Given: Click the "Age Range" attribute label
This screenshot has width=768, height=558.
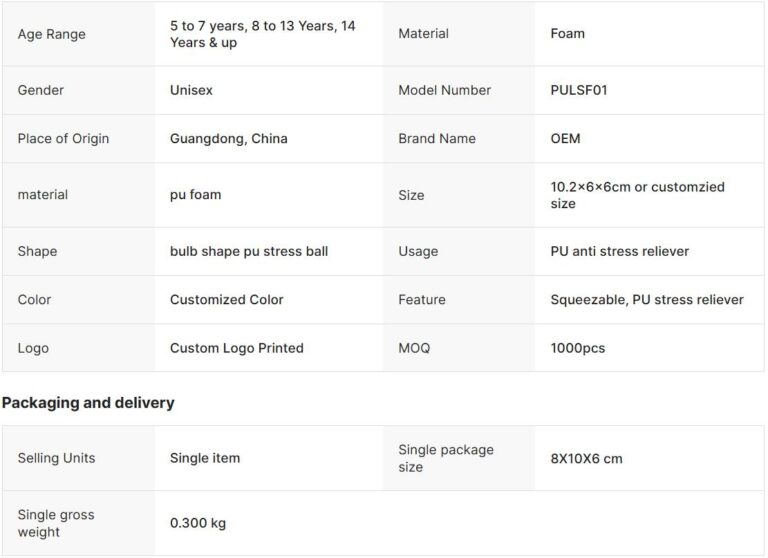Looking at the screenshot, I should (x=52, y=34).
